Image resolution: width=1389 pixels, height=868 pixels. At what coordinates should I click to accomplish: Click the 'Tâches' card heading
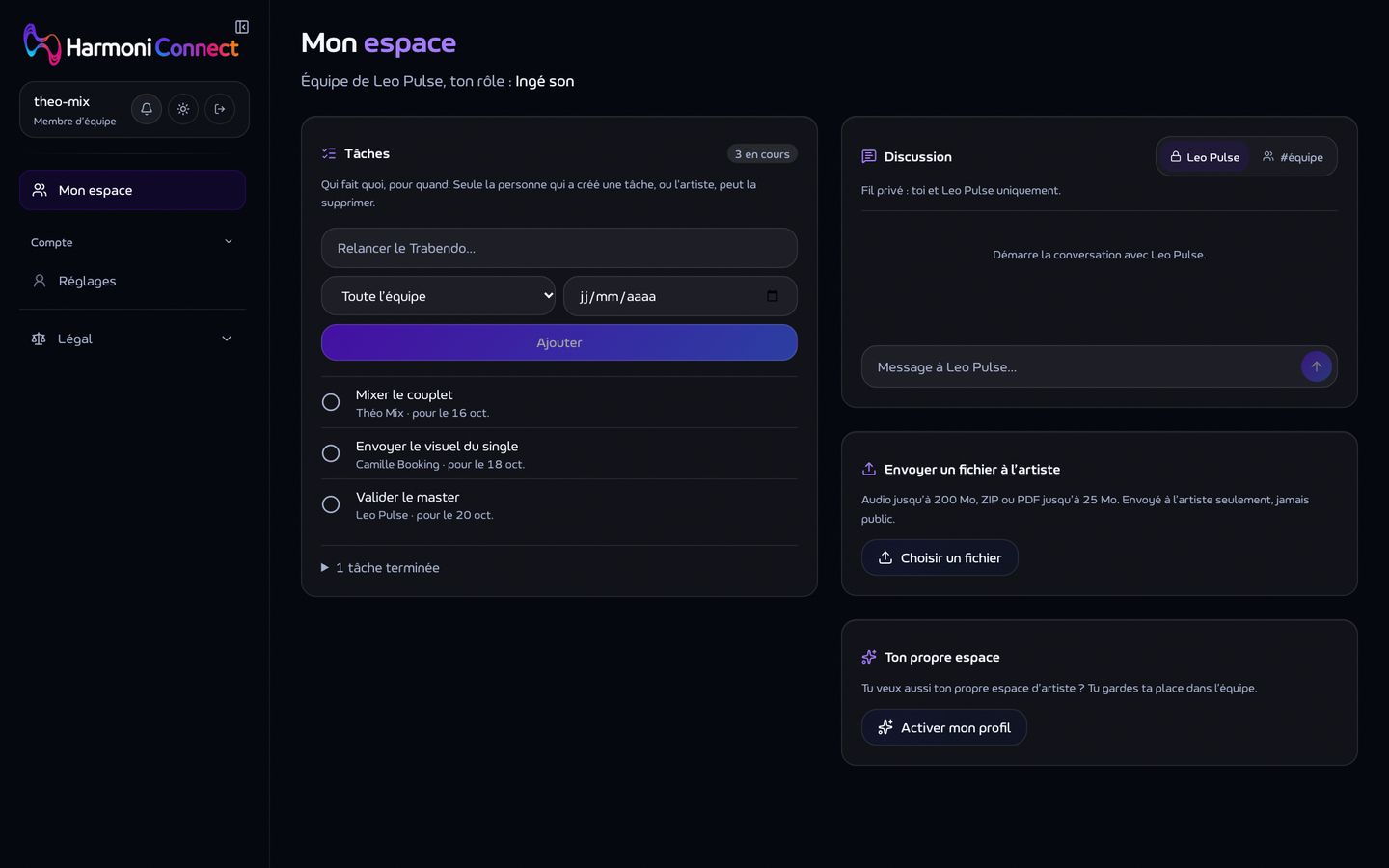pos(368,153)
